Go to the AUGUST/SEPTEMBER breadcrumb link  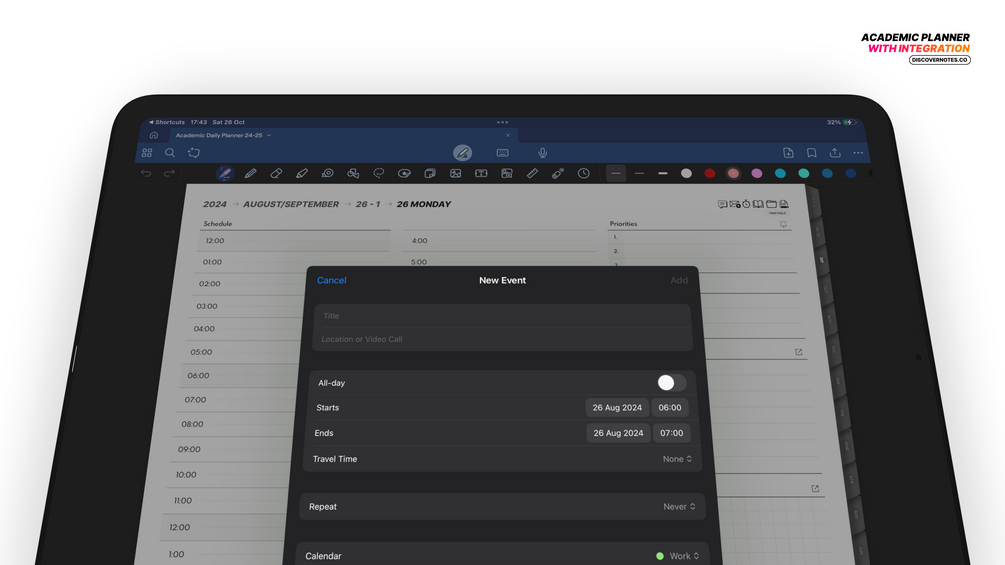pos(291,204)
